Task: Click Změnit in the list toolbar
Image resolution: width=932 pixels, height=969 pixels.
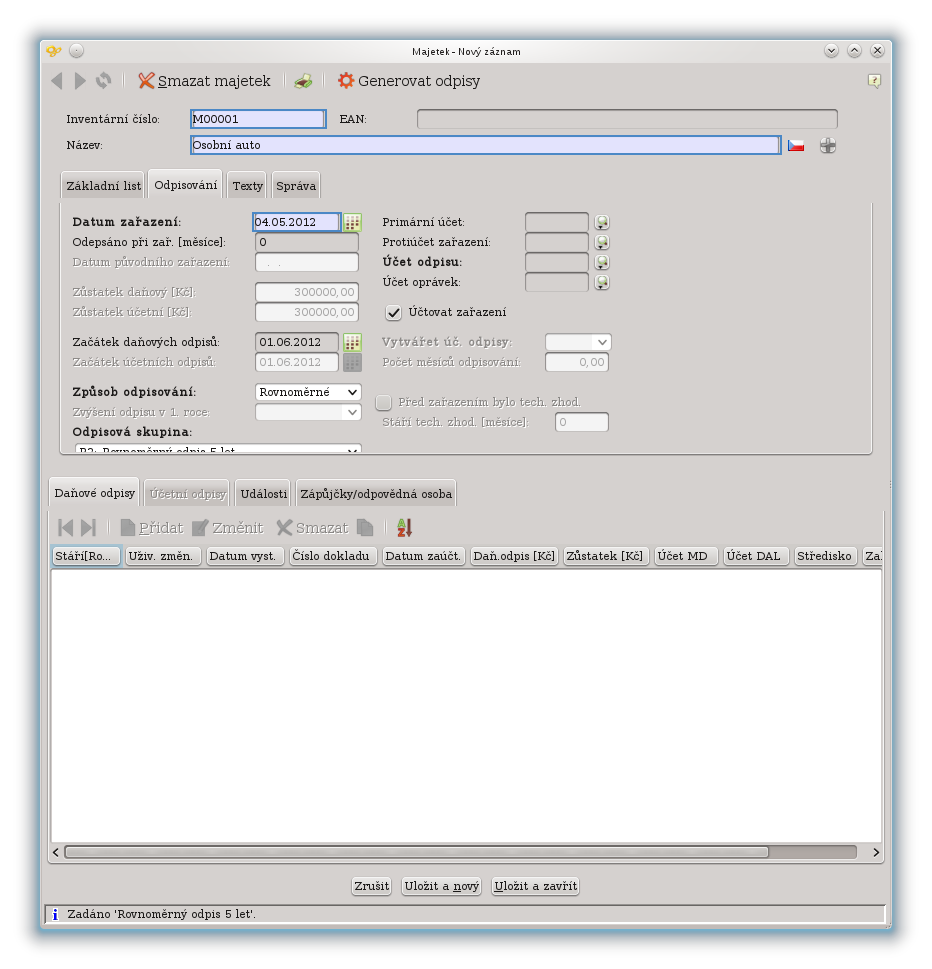Action: [227, 528]
